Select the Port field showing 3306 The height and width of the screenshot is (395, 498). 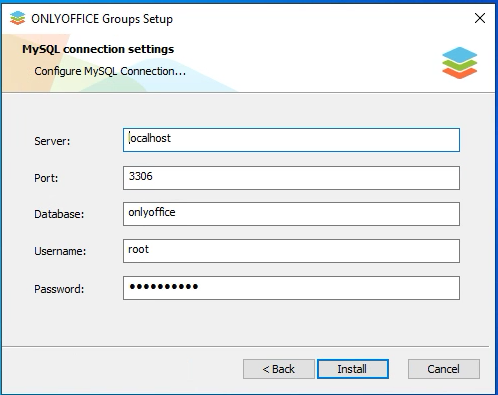[x=291, y=178]
